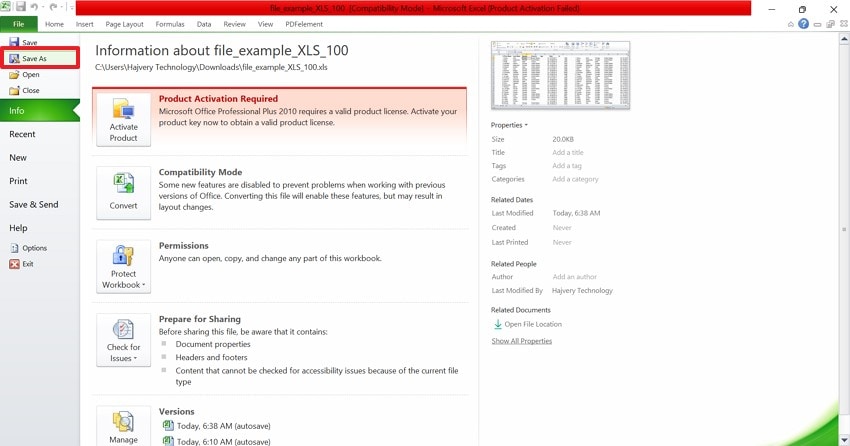Select the Info section
Viewport: 850px width, 446px height.
tap(40, 111)
